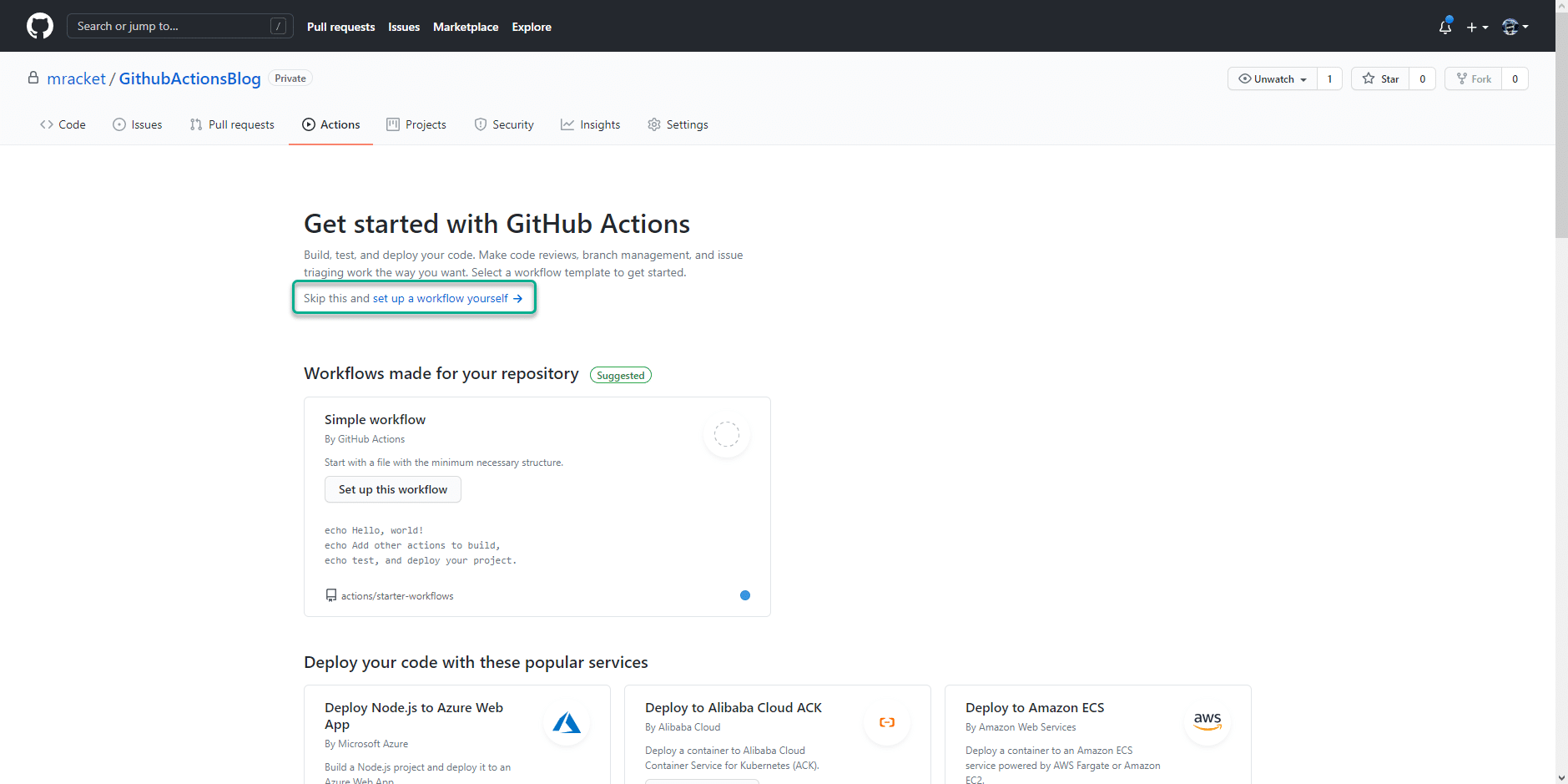Screen dimensions: 1568x784
Task: Click Deploy to Amazon ECS title
Action: (1035, 707)
